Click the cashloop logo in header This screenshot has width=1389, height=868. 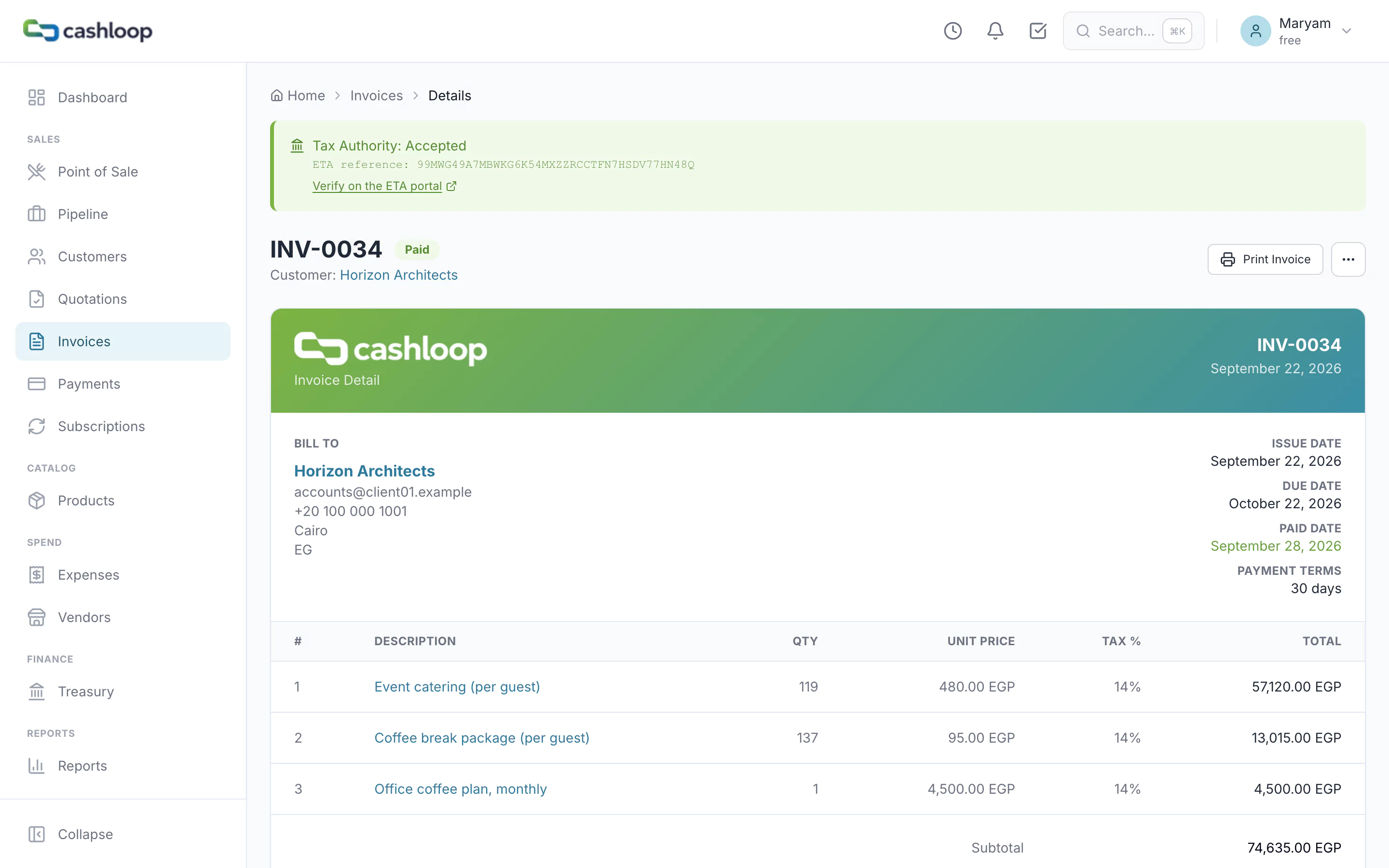[x=88, y=31]
